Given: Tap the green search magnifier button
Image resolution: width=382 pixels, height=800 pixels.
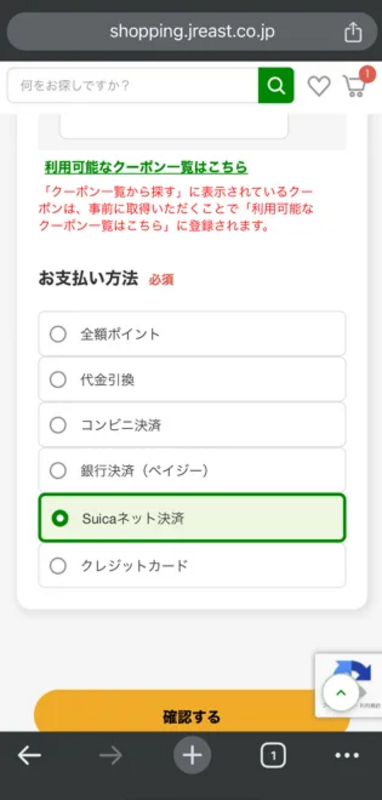Looking at the screenshot, I should [276, 85].
